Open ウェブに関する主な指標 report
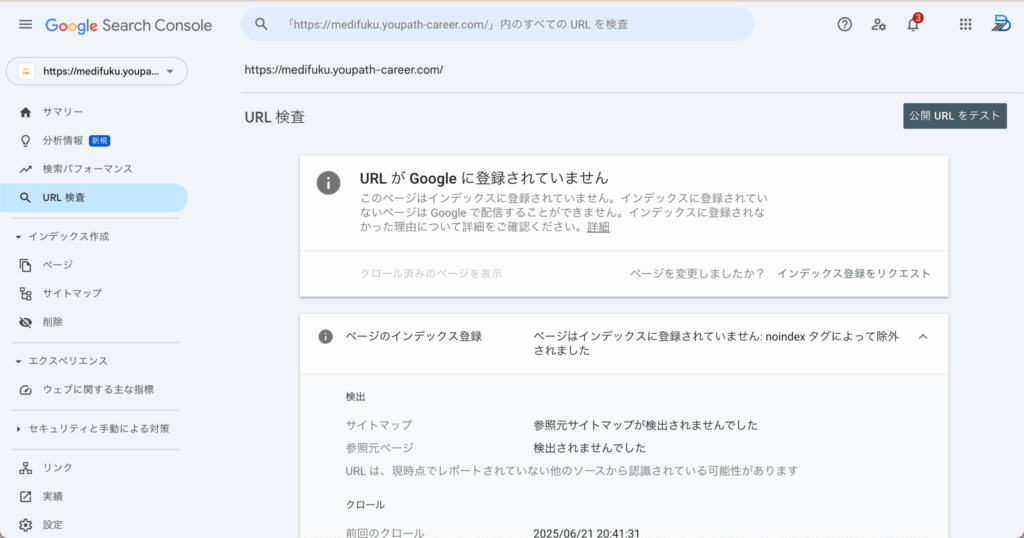 [94, 390]
